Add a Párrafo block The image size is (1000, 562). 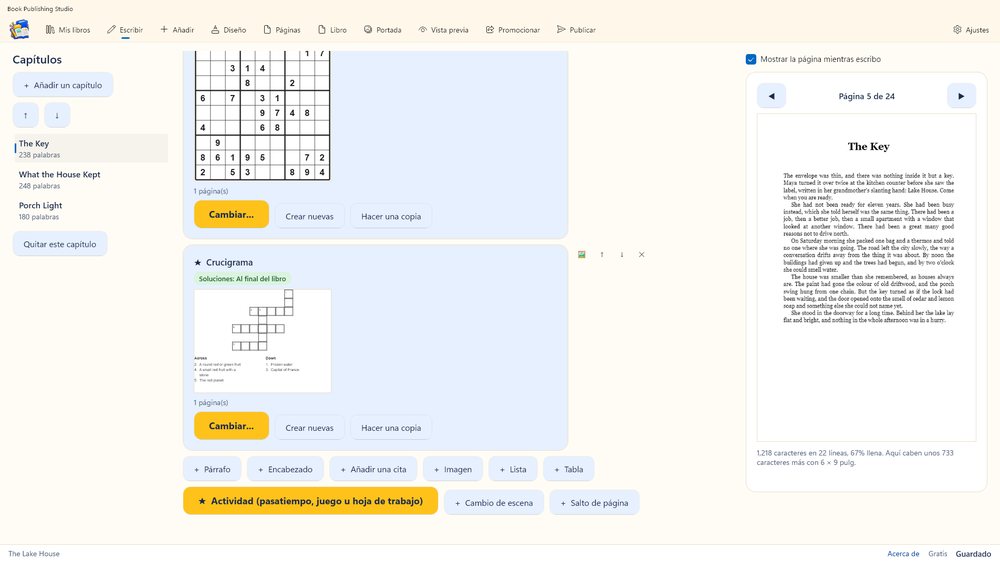pos(212,469)
